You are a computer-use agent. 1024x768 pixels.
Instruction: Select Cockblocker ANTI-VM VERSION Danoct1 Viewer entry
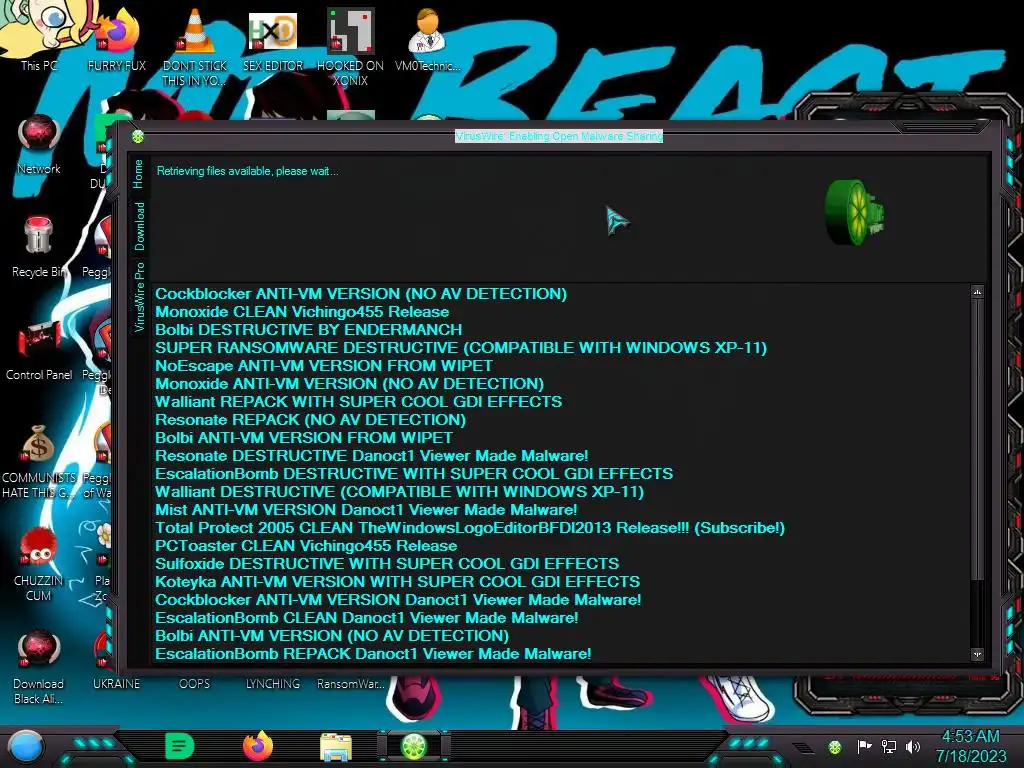(398, 600)
